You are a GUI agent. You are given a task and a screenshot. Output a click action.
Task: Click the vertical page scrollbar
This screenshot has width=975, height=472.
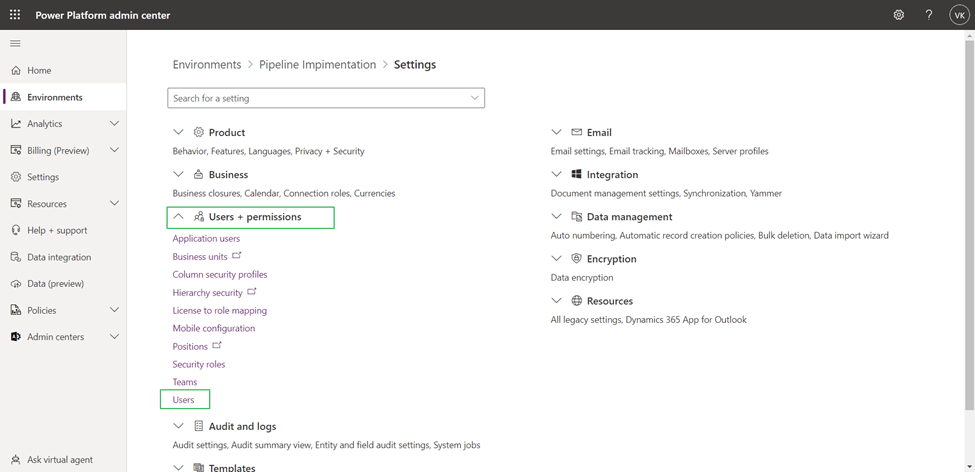coord(969,230)
